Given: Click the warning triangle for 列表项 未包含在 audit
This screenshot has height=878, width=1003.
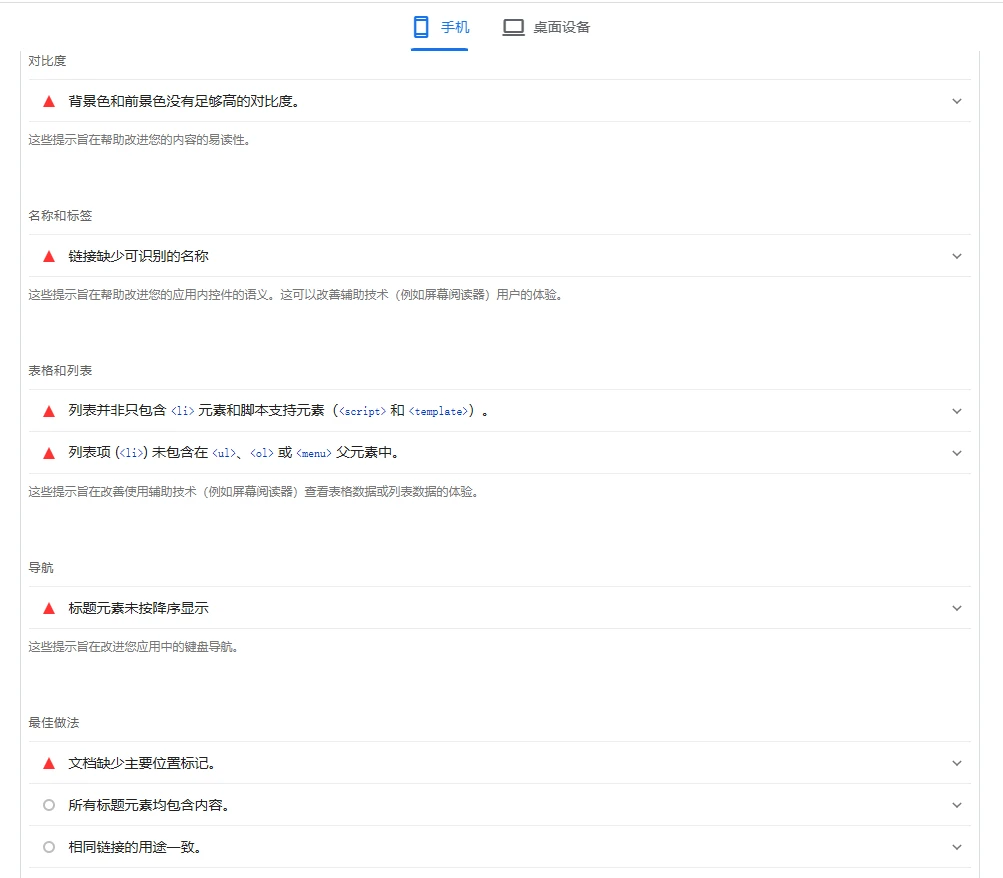Looking at the screenshot, I should 49,453.
